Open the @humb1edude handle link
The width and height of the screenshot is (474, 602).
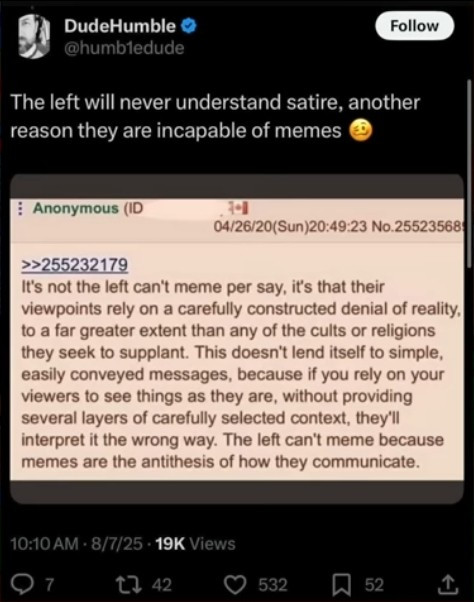[124, 48]
